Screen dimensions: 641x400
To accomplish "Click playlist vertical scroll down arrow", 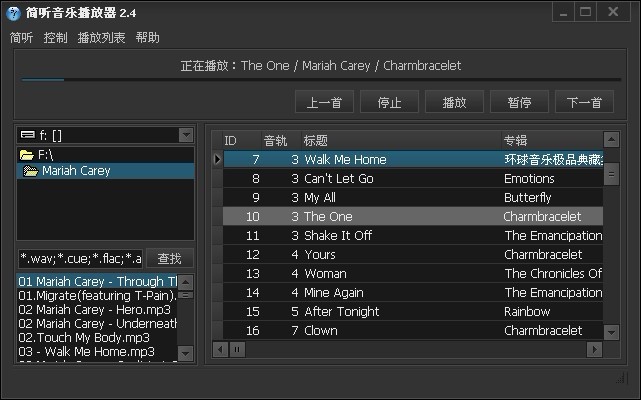I will 611,333.
